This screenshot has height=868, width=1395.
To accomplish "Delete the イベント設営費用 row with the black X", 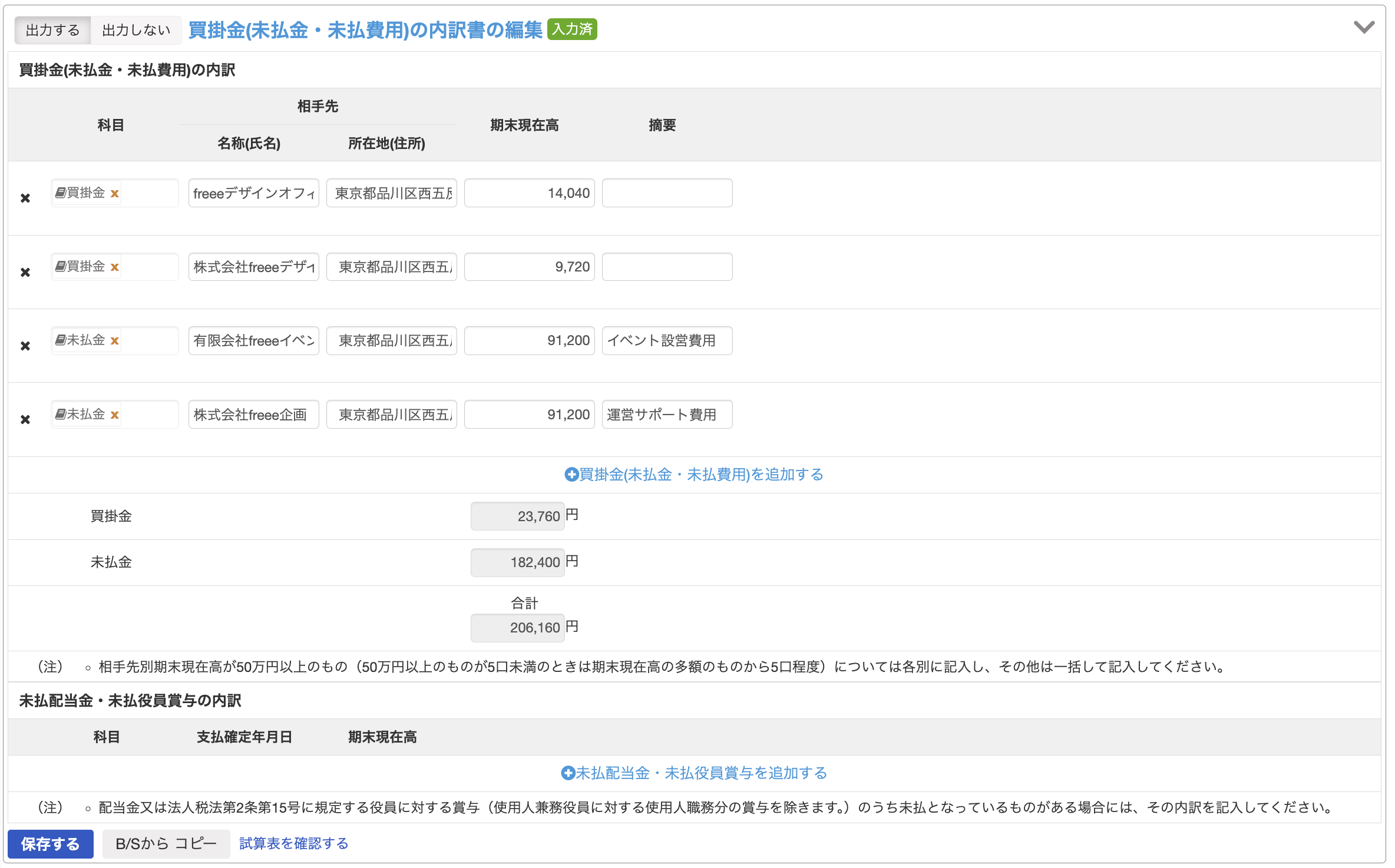I will point(25,346).
